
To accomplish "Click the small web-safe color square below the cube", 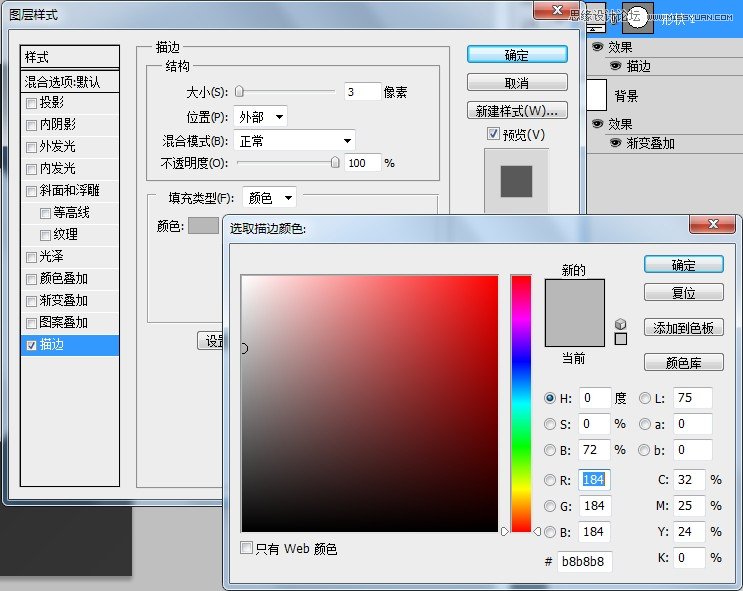I will [620, 339].
